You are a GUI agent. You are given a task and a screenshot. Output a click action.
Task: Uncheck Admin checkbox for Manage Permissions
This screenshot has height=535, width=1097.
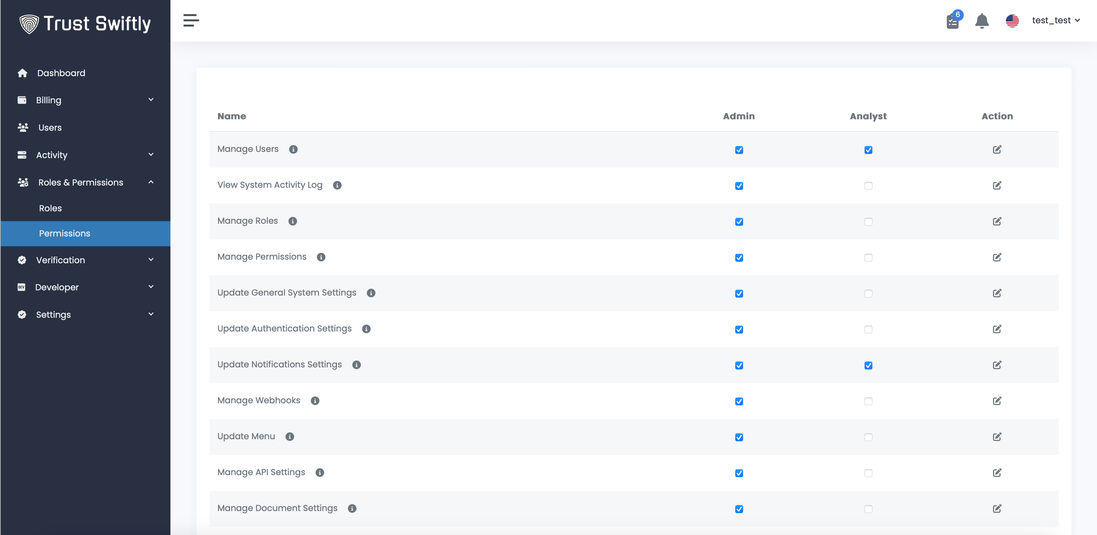click(x=739, y=258)
